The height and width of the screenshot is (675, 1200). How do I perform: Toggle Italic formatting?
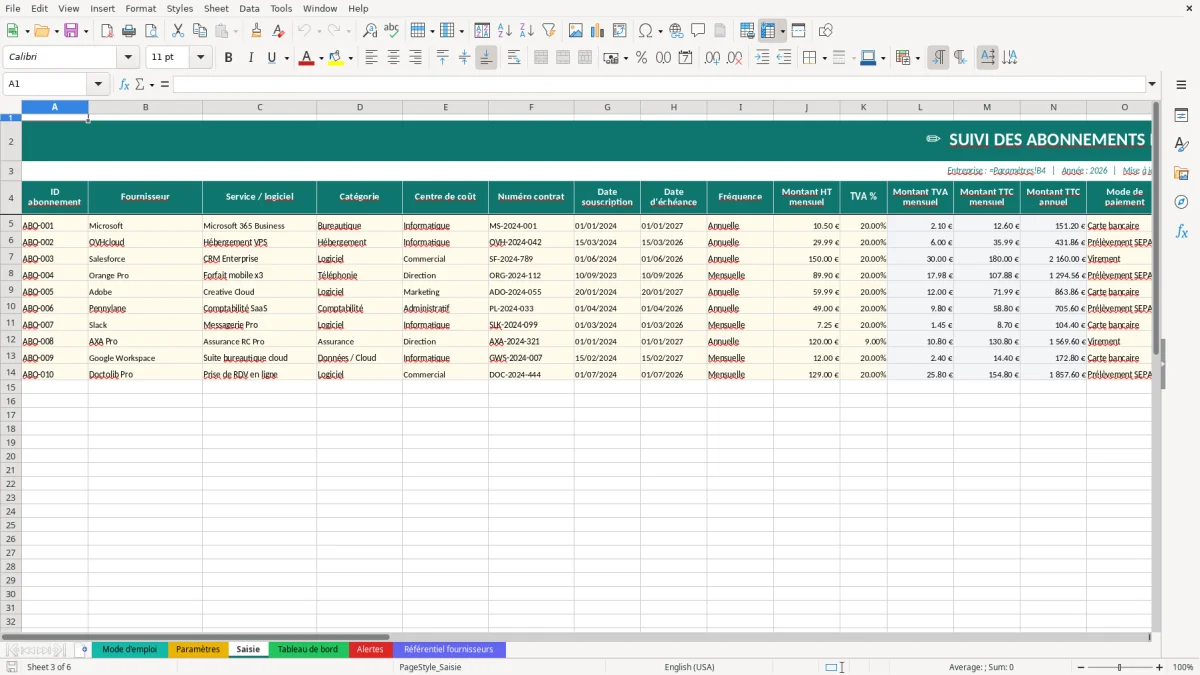[251, 58]
